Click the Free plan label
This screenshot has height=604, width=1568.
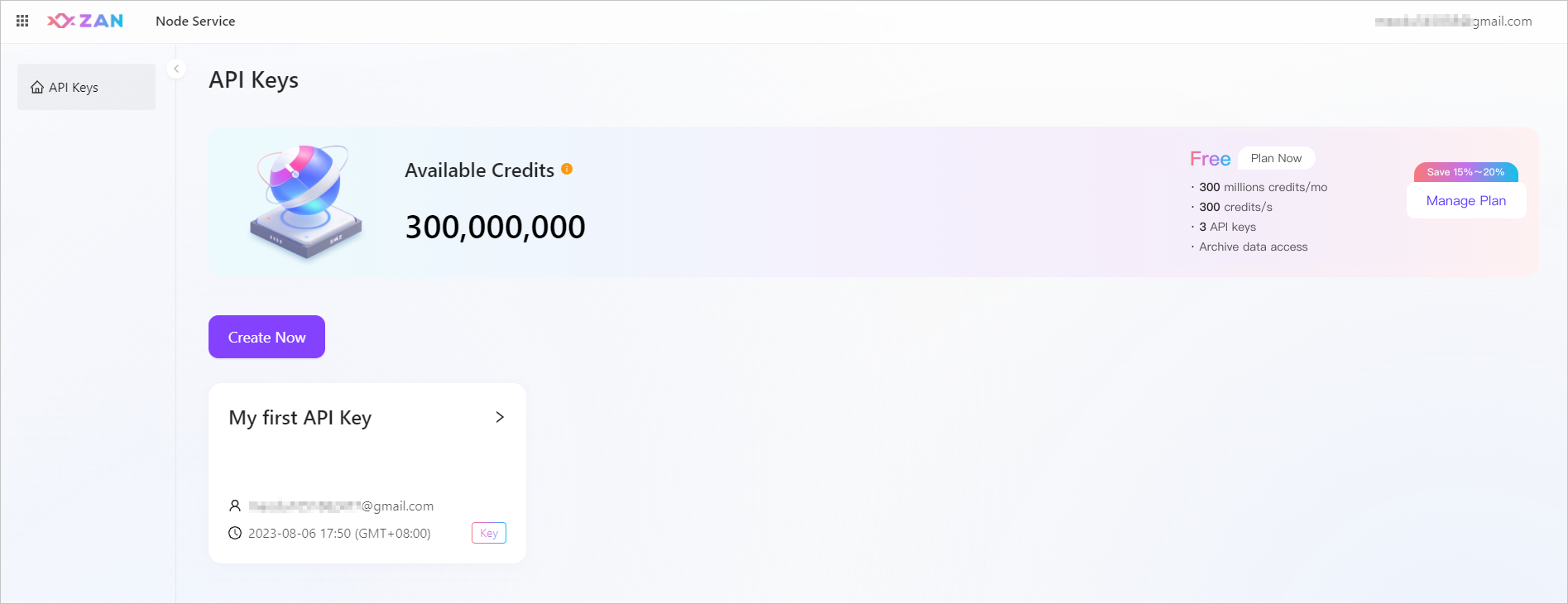coord(1210,158)
